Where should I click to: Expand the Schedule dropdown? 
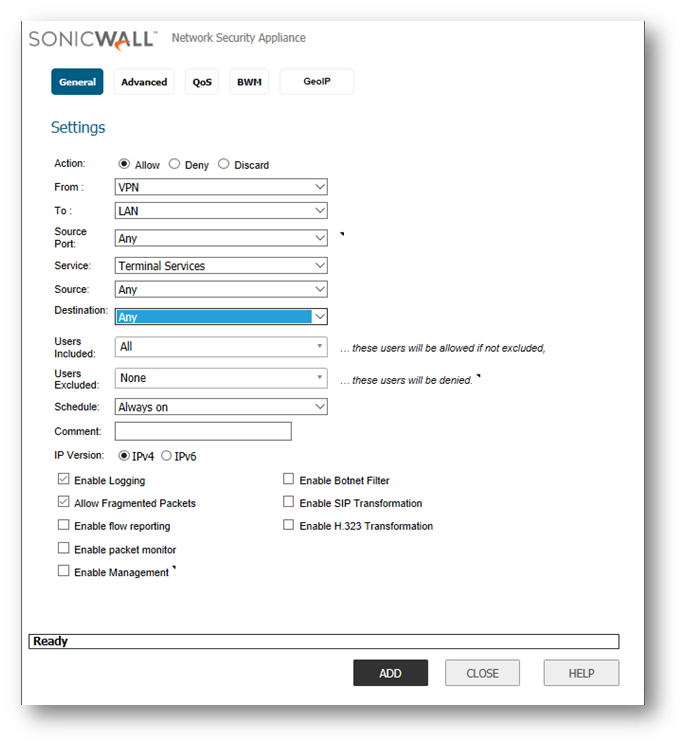[x=221, y=407]
